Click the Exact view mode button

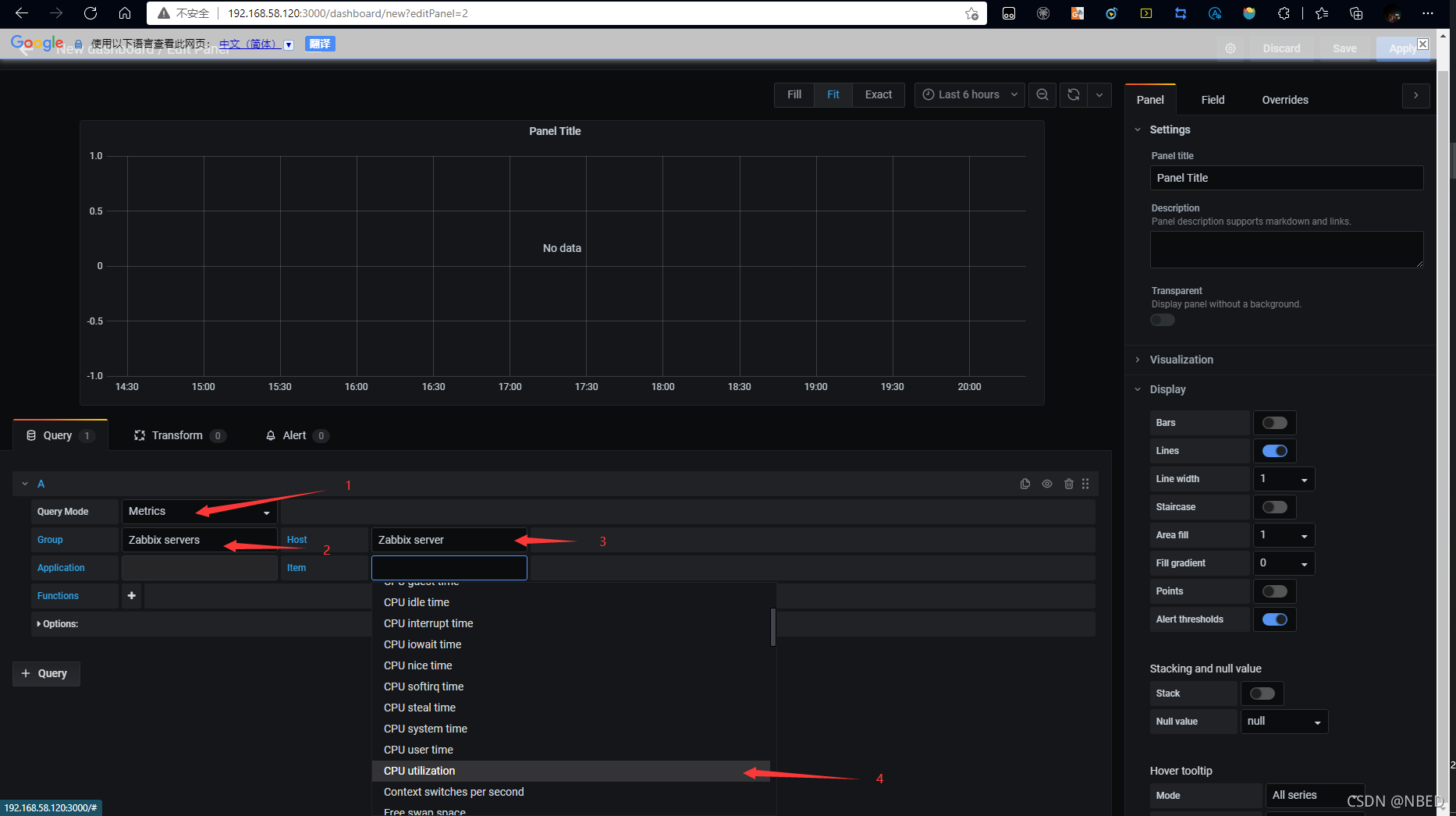coord(879,94)
